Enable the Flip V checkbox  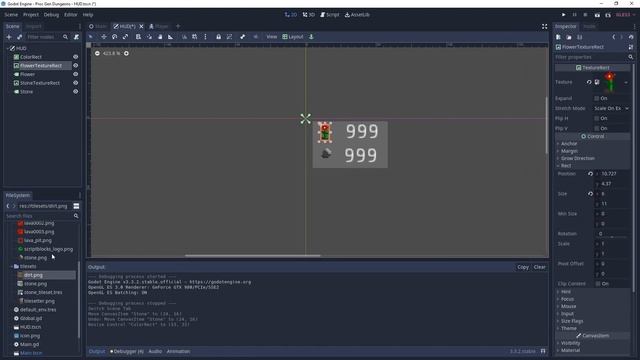click(x=597, y=129)
